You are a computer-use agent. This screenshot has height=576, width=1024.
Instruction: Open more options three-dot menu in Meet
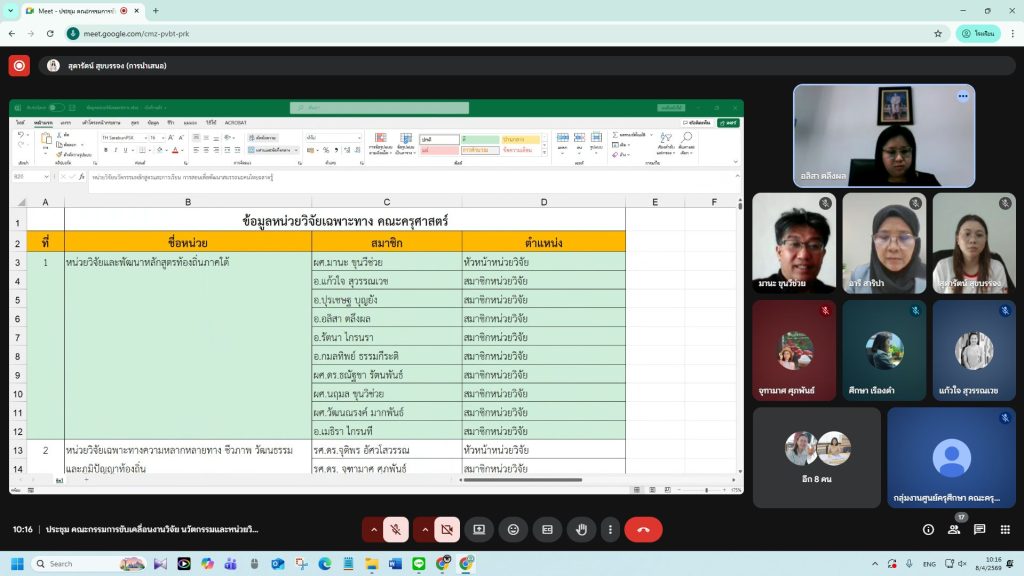click(610, 530)
